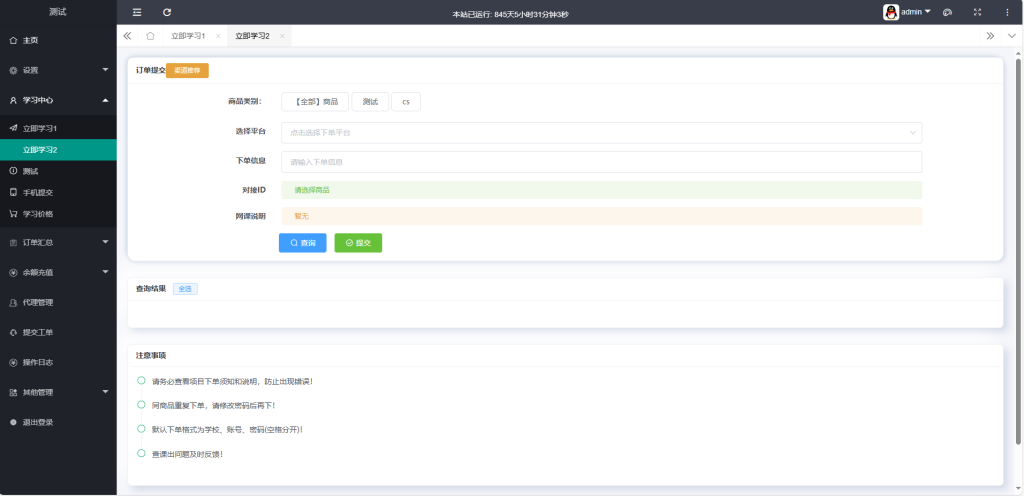
Task: Expand the 订单汇总 sidebar menu
Action: coord(58,242)
